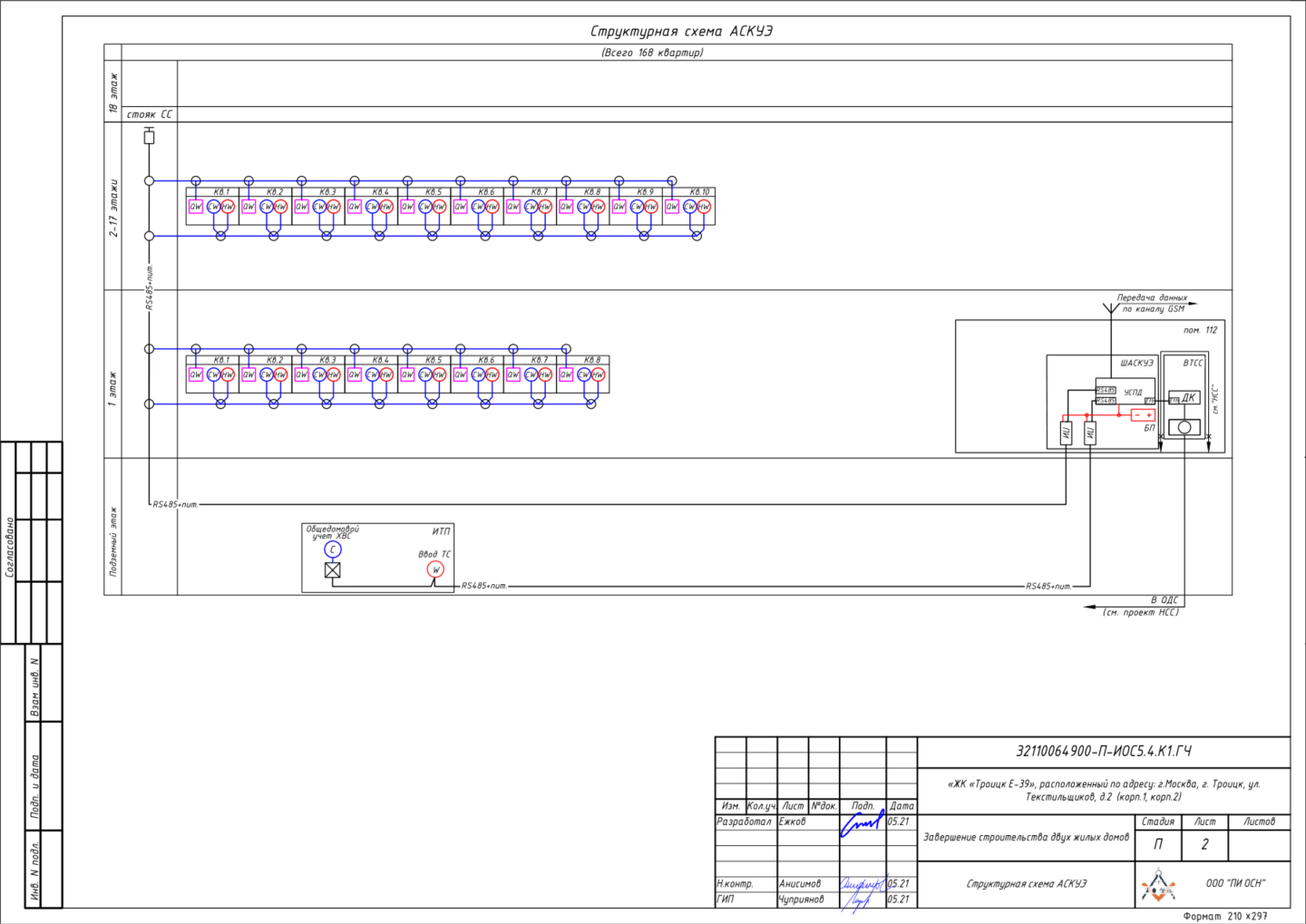1306x924 pixels.
Task: Click the red W meter at Ввод ТС
Action: 435,569
